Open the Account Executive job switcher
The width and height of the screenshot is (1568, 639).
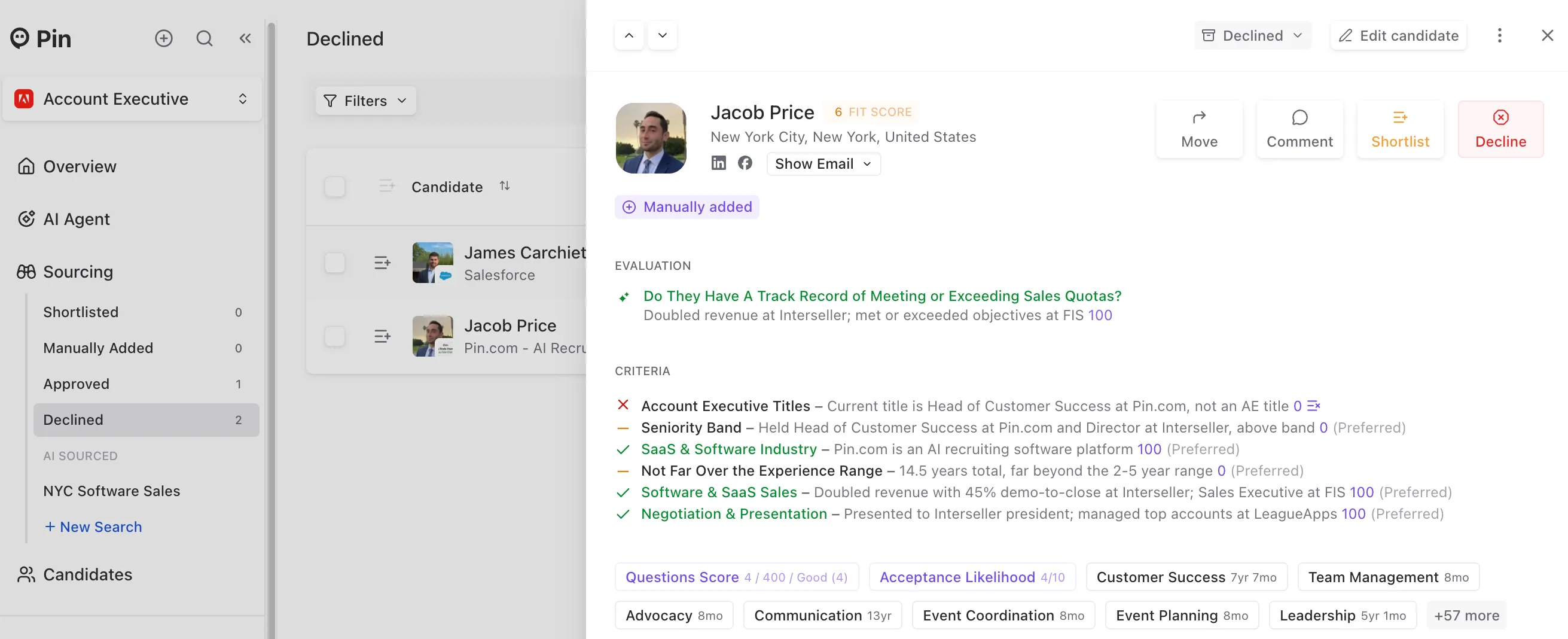coord(132,99)
